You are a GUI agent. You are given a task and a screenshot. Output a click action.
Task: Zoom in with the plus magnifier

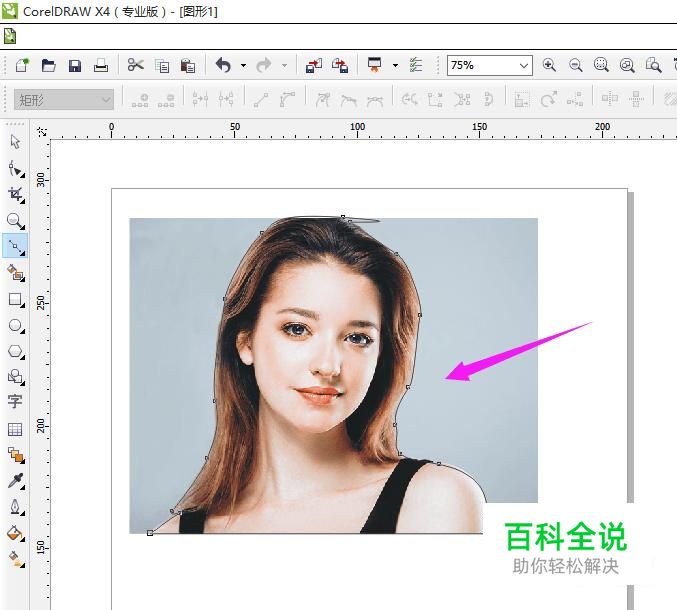click(549, 65)
